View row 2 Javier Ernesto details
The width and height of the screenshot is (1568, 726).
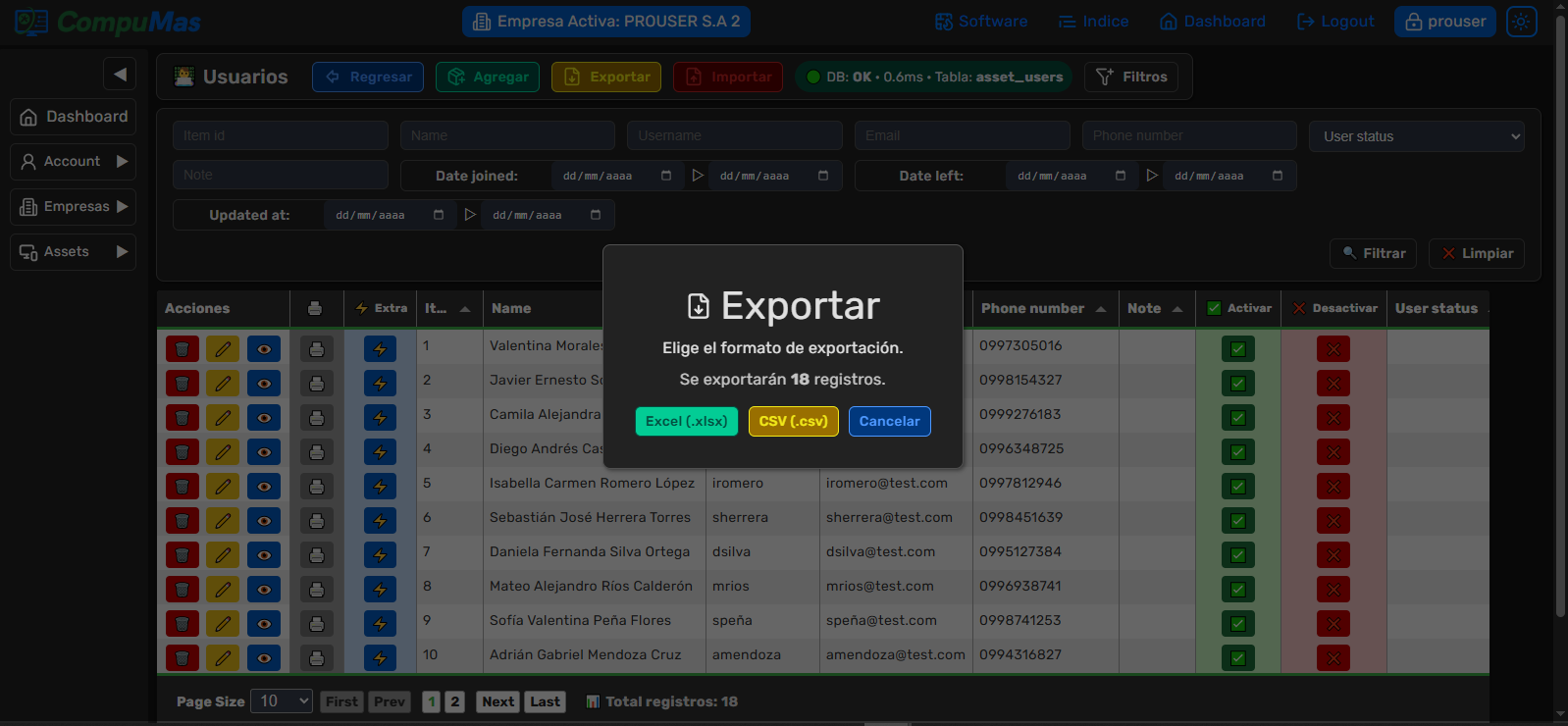point(264,384)
